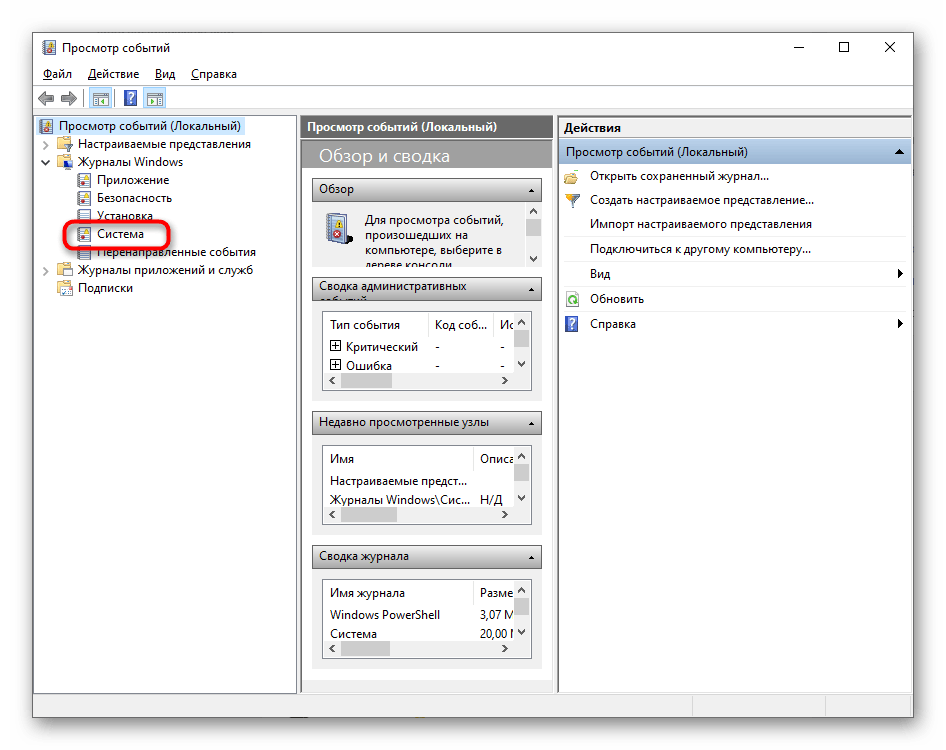Toggle the console tree visibility toolbar icon
This screenshot has width=946, height=750.
point(99,97)
